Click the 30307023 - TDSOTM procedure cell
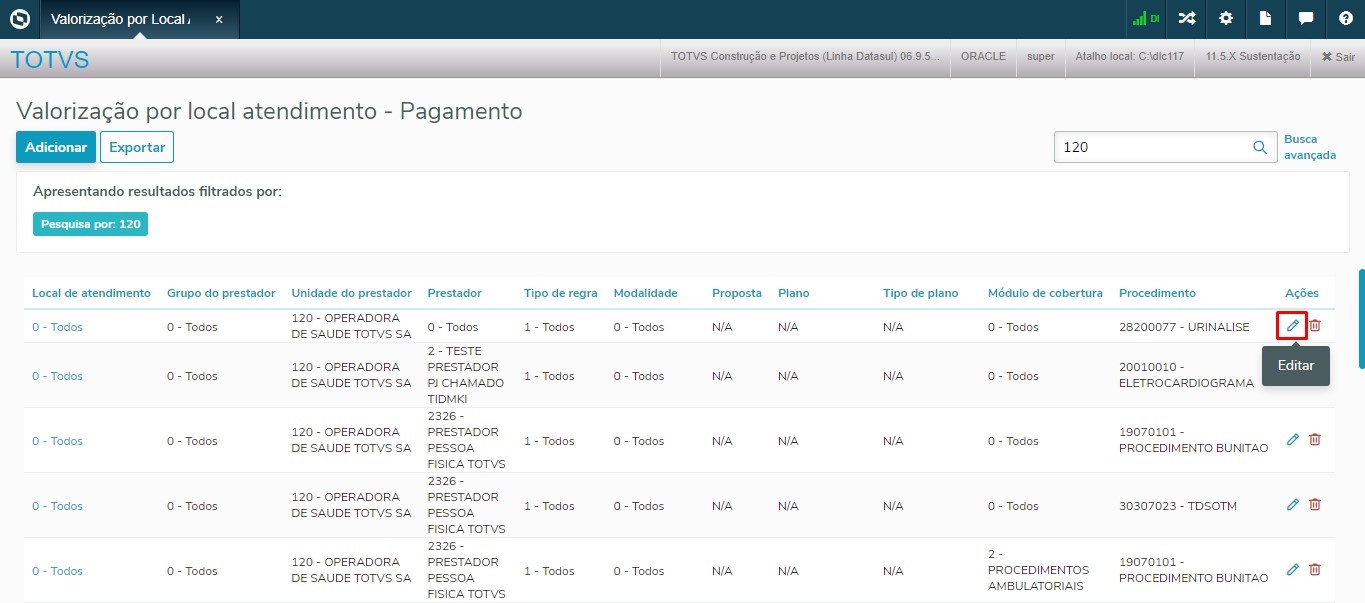The height and width of the screenshot is (603, 1365). 1178,506
